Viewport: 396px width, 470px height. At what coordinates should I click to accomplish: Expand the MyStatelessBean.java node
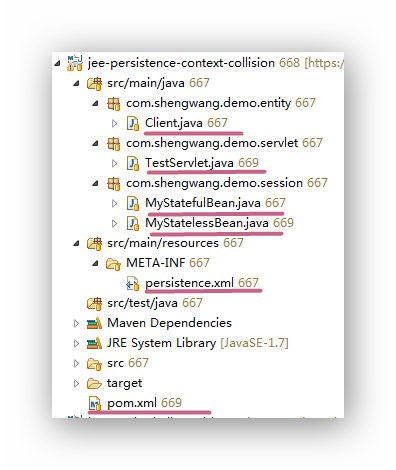pos(114,223)
